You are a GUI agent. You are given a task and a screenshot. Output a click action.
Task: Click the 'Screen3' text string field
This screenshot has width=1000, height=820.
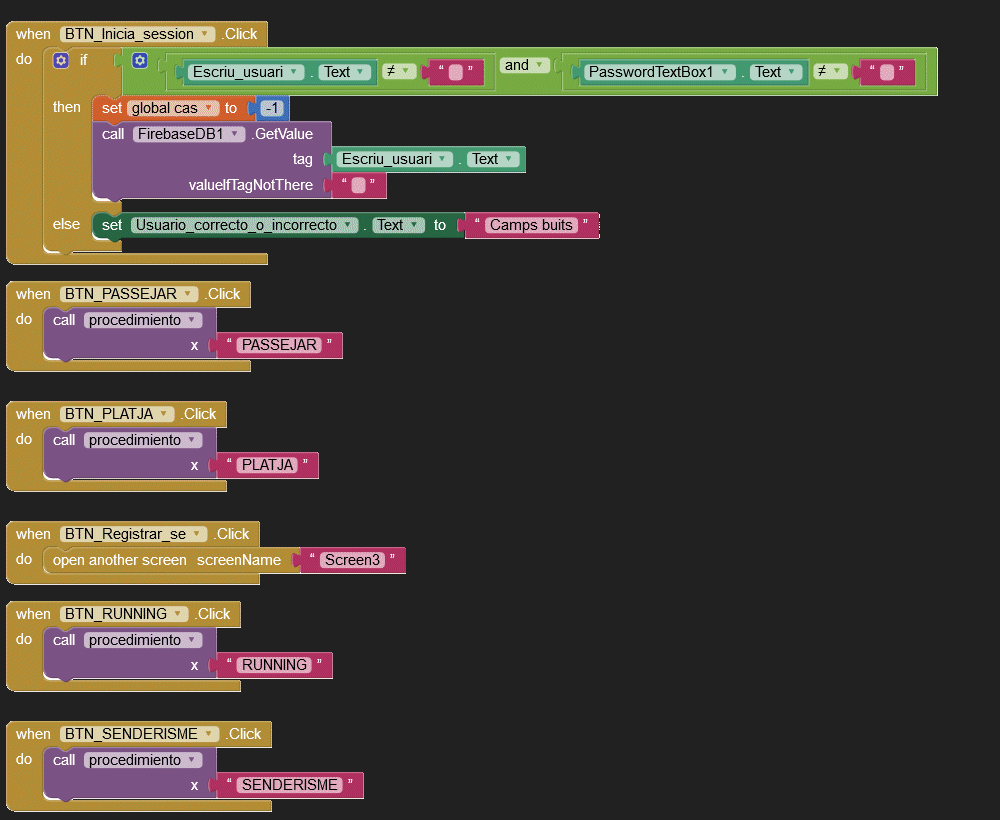(x=352, y=560)
